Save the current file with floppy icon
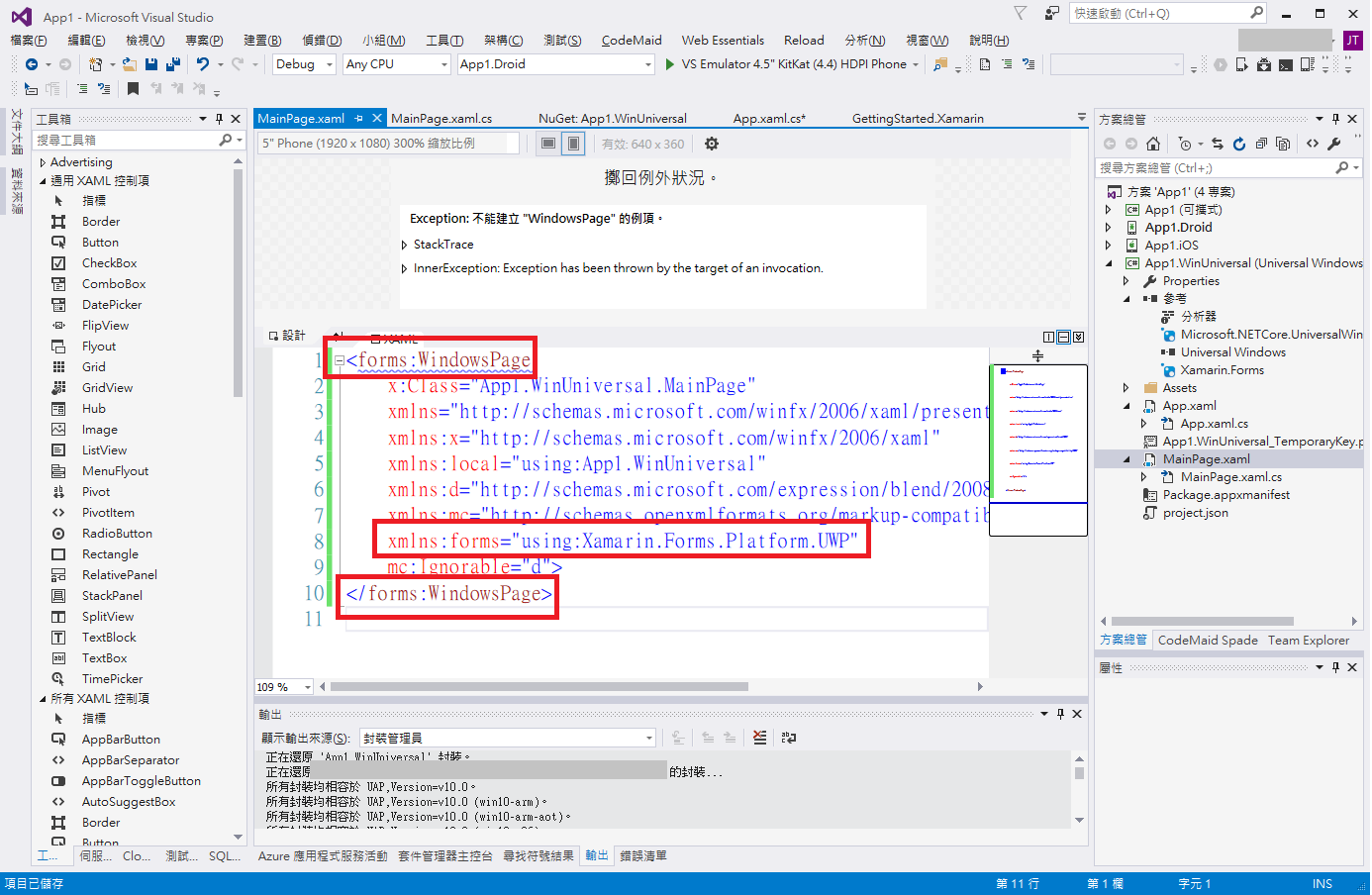The width and height of the screenshot is (1372, 895). [151, 64]
